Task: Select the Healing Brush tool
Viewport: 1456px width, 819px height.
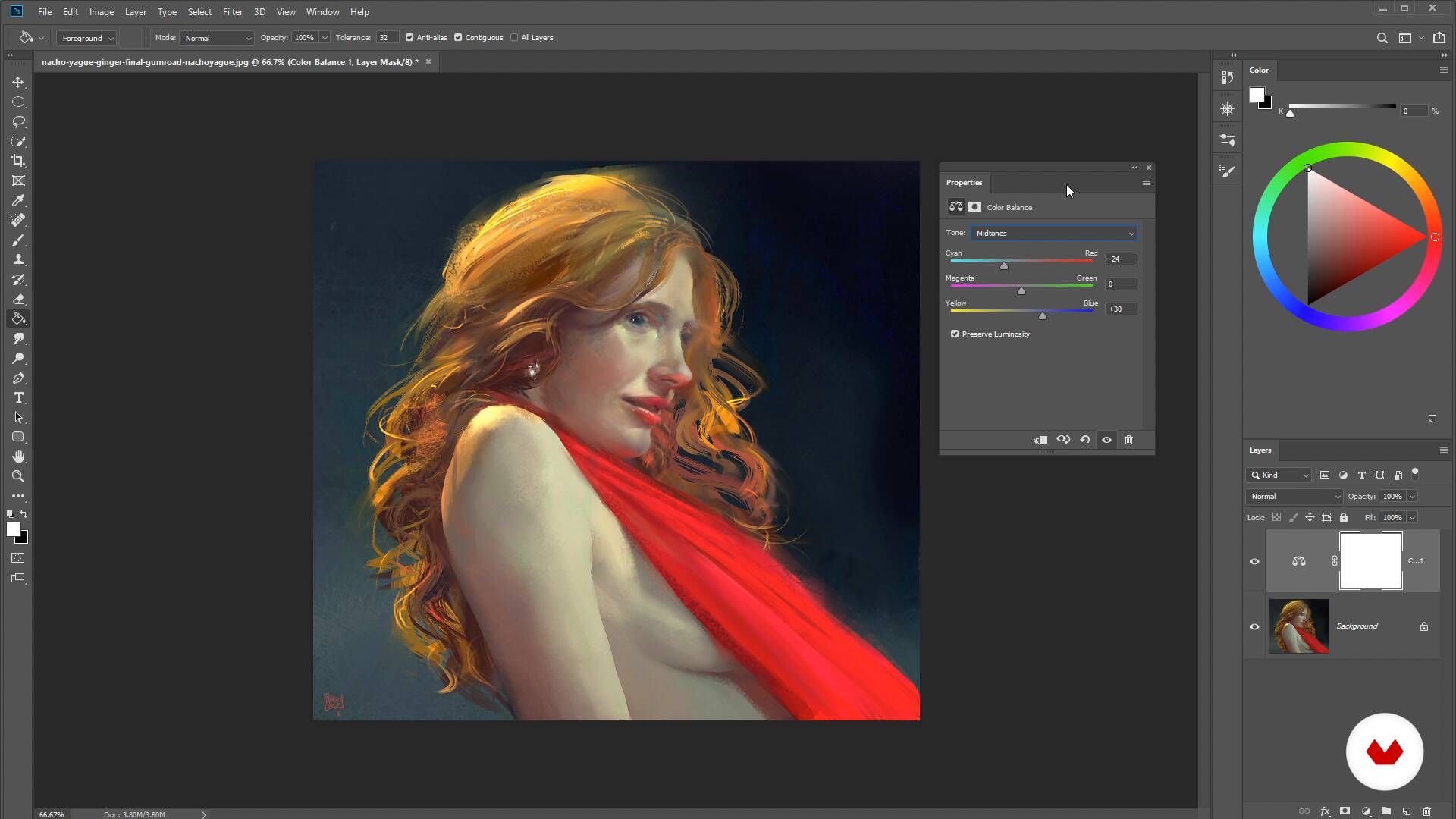Action: 18,220
